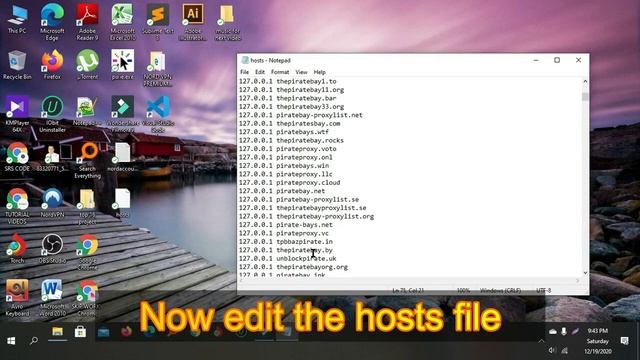Image resolution: width=640 pixels, height=360 pixels.
Task: Select the Visual Studio Code desktop icon
Action: pyautogui.click(x=158, y=114)
